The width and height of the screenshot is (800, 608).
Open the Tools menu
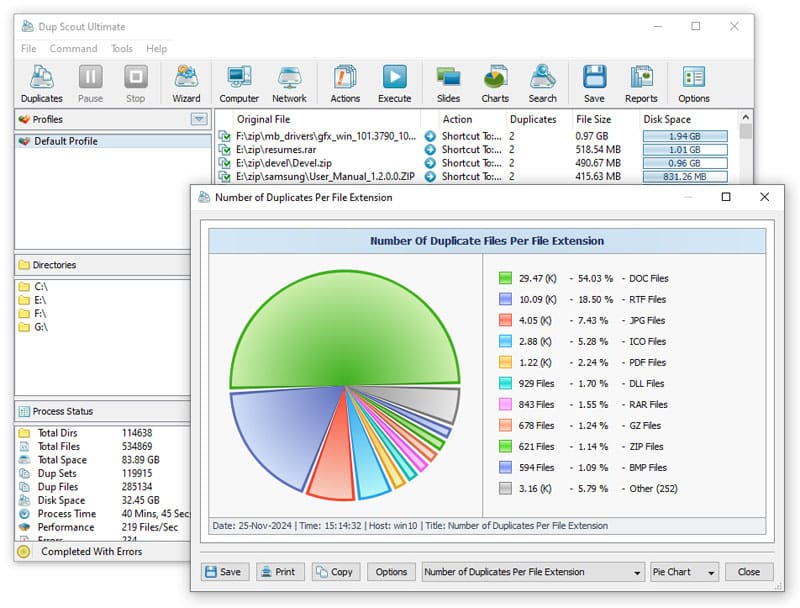tap(122, 48)
